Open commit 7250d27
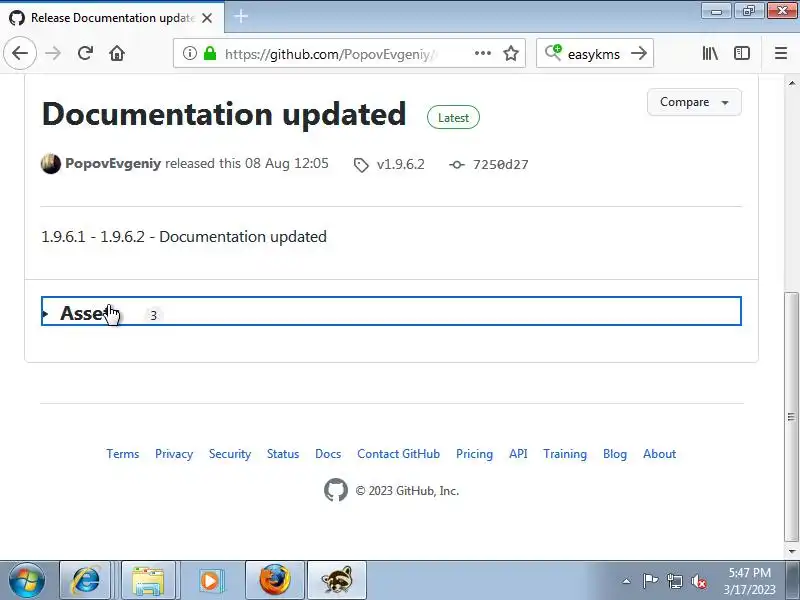 [501, 164]
